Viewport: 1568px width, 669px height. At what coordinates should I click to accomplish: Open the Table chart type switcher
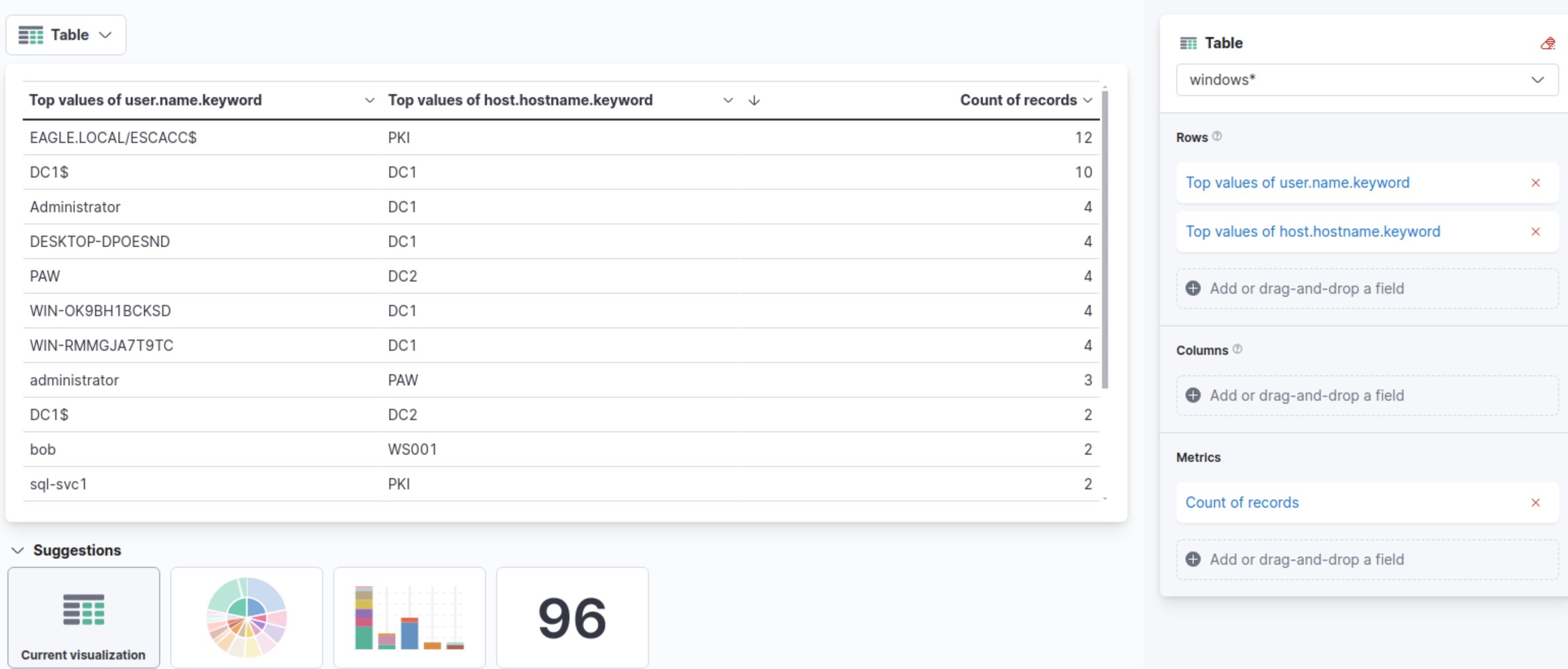pos(66,35)
